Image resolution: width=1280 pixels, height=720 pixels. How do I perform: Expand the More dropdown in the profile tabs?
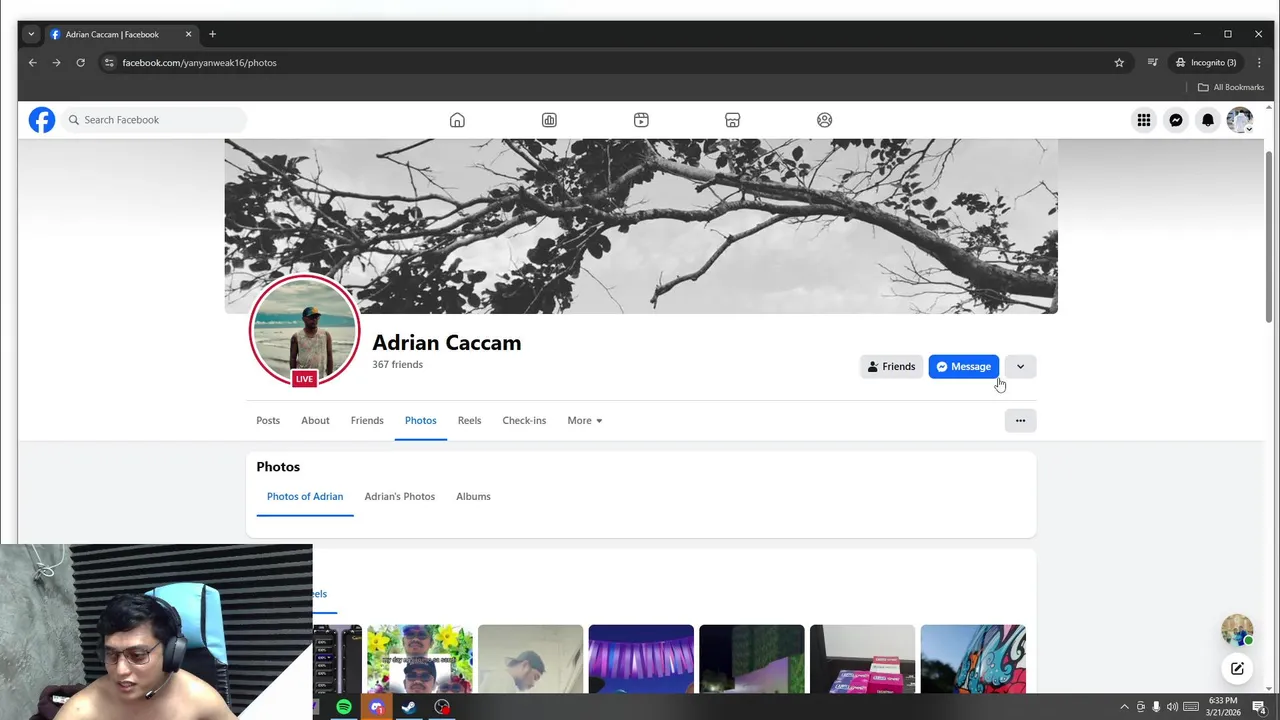point(585,420)
